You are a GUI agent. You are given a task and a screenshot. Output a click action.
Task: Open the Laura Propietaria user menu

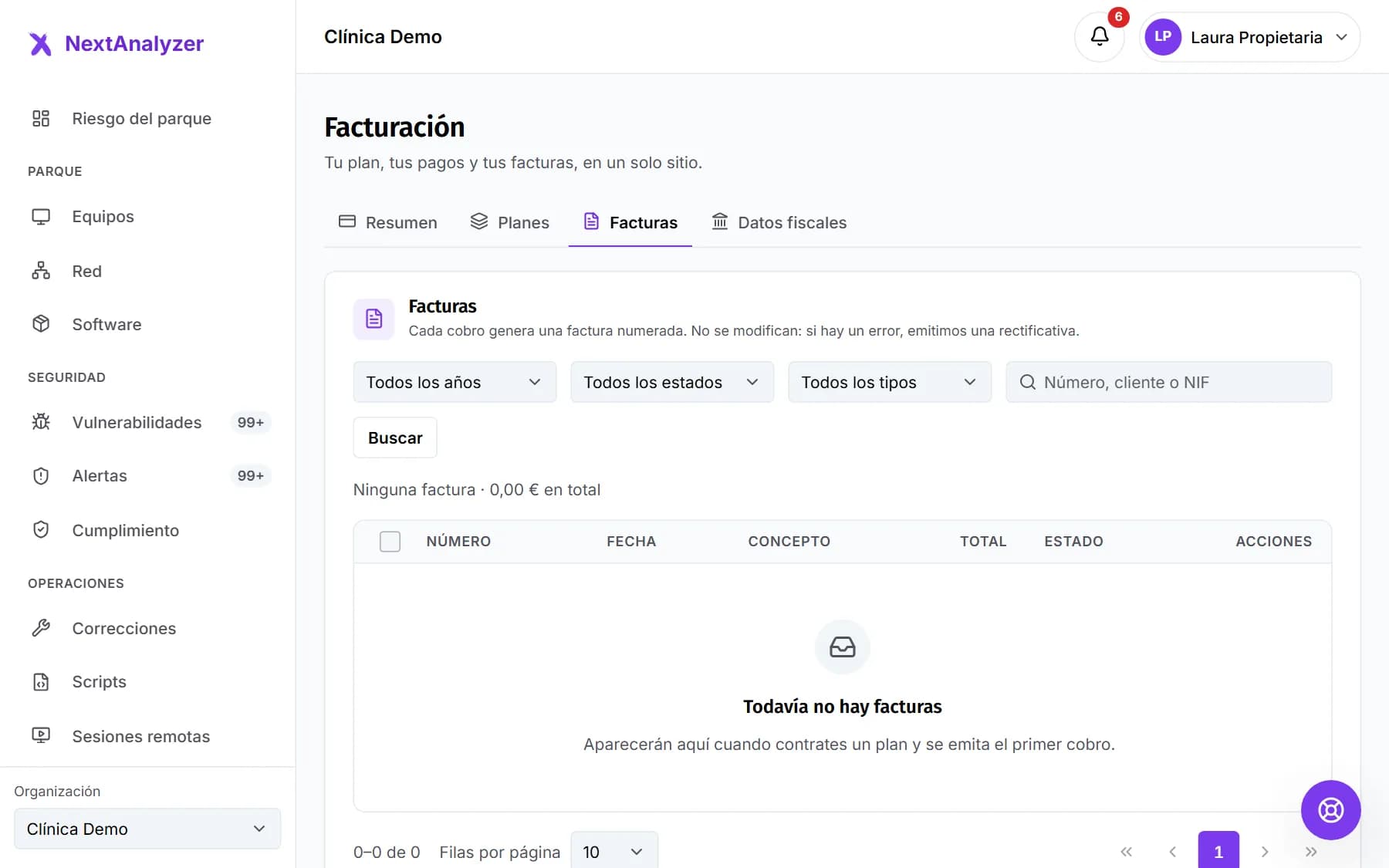point(1249,37)
